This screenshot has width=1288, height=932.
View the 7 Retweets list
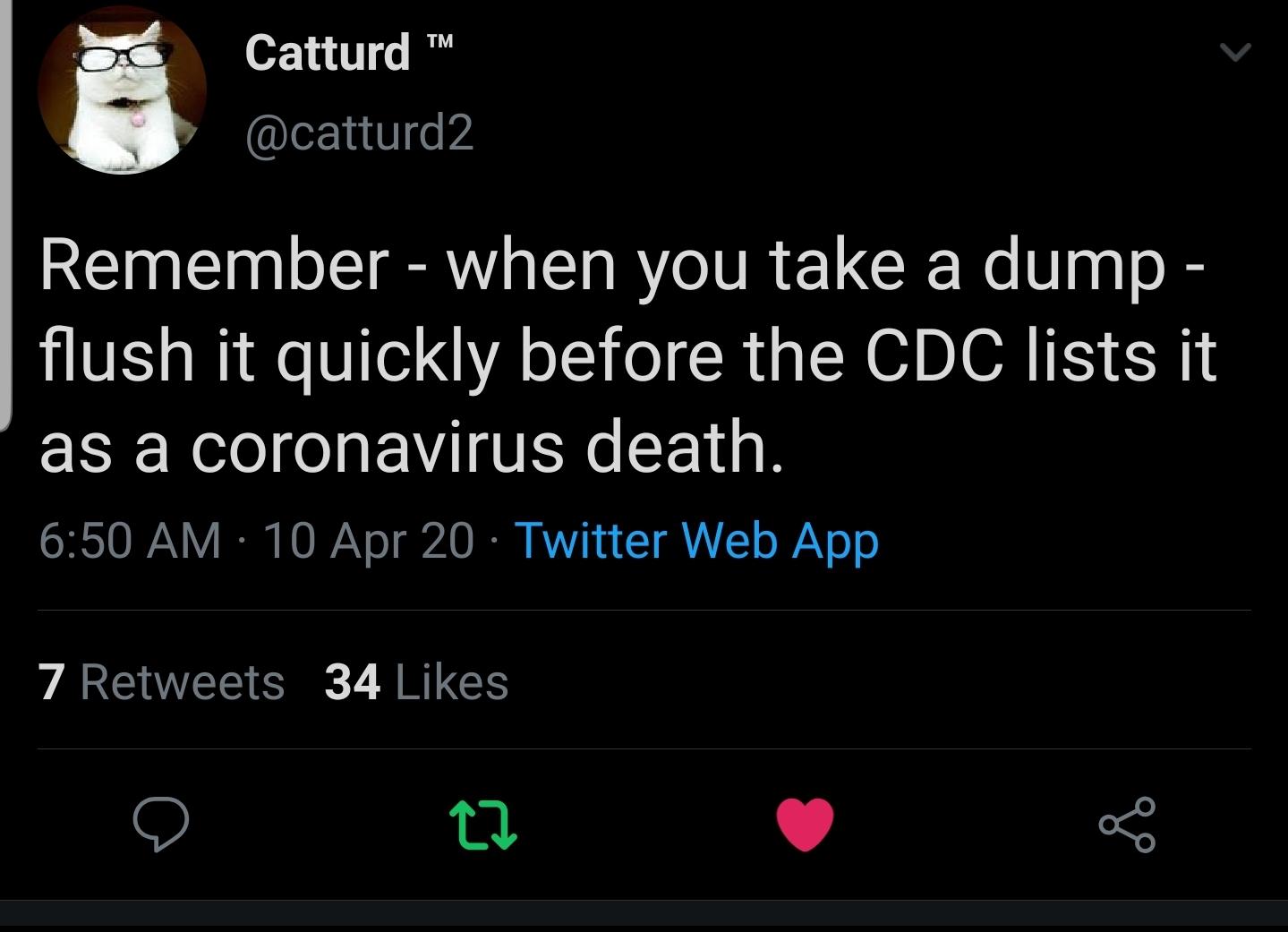coord(162,682)
